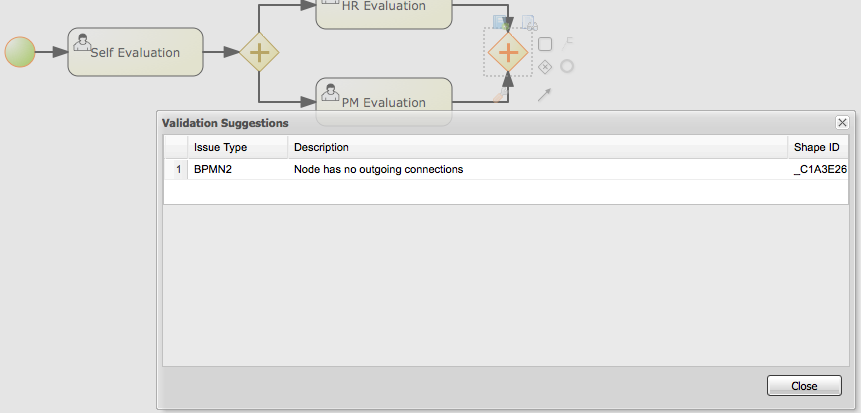Add an end event via the circle shortcut
Viewport: 861px width, 413px height.
point(567,66)
